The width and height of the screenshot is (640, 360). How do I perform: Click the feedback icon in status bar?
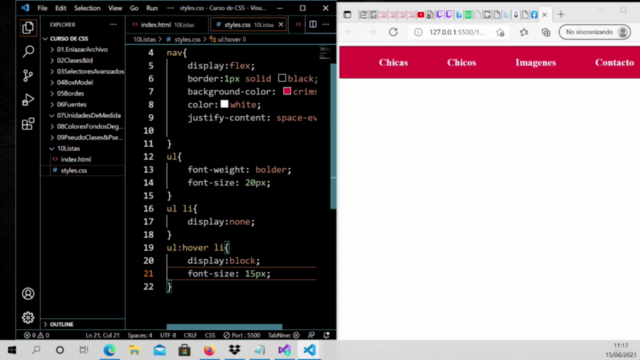tap(311, 335)
